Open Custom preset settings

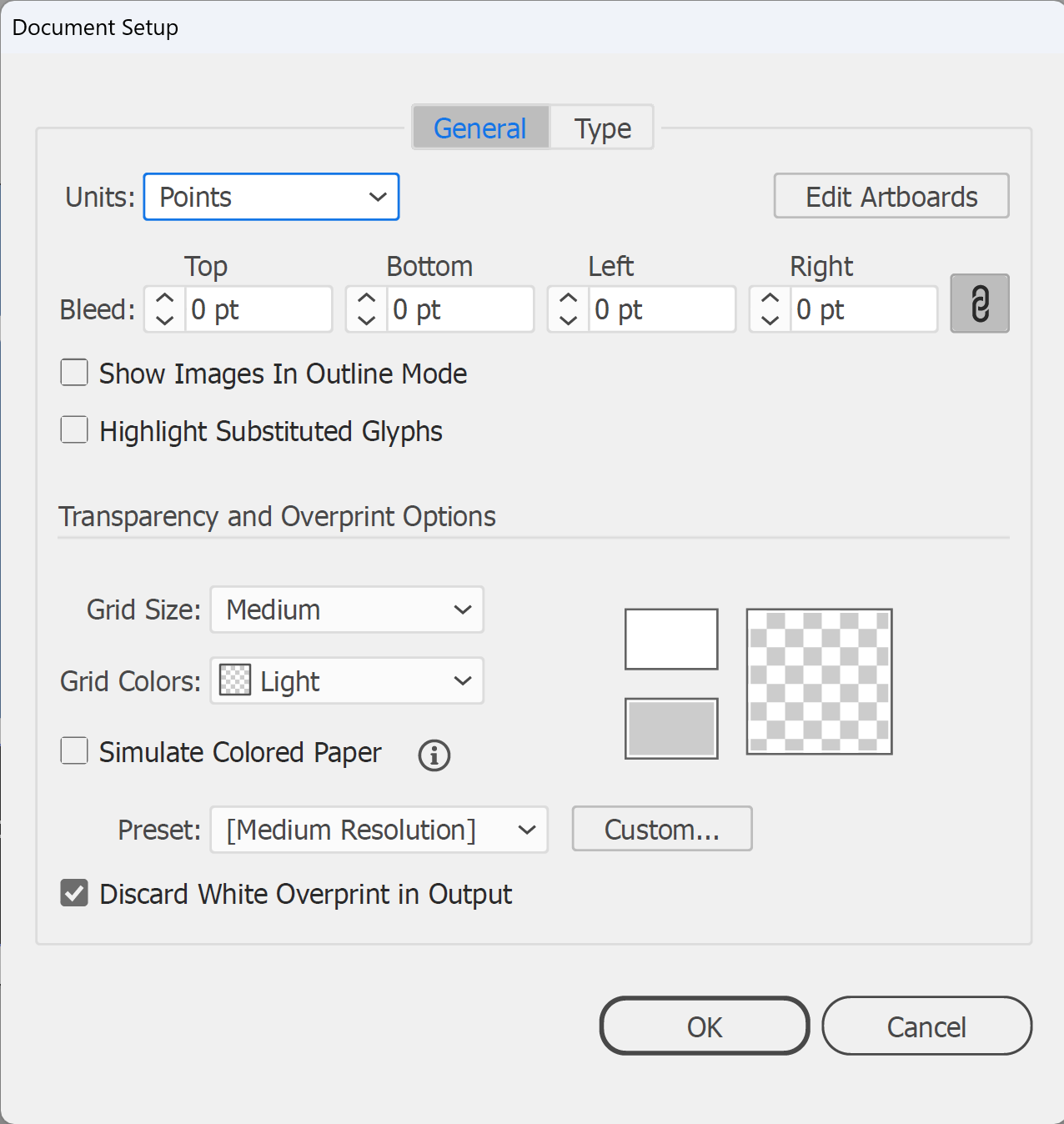(x=662, y=829)
